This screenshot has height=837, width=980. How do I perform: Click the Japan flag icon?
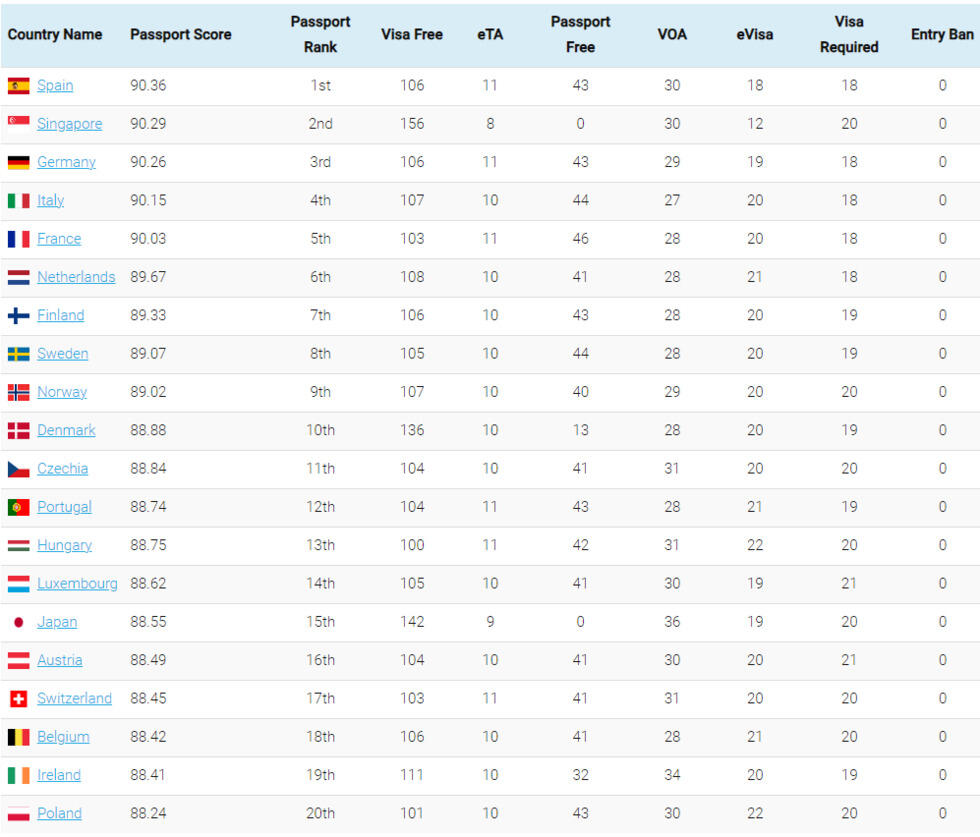click(18, 622)
